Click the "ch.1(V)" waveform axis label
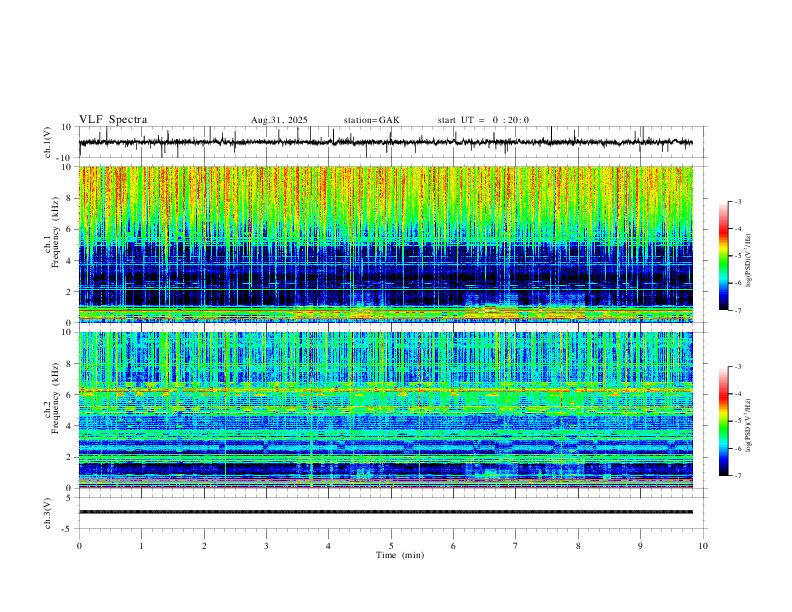Image resolution: width=792 pixels, height=612 pixels. pos(48,142)
